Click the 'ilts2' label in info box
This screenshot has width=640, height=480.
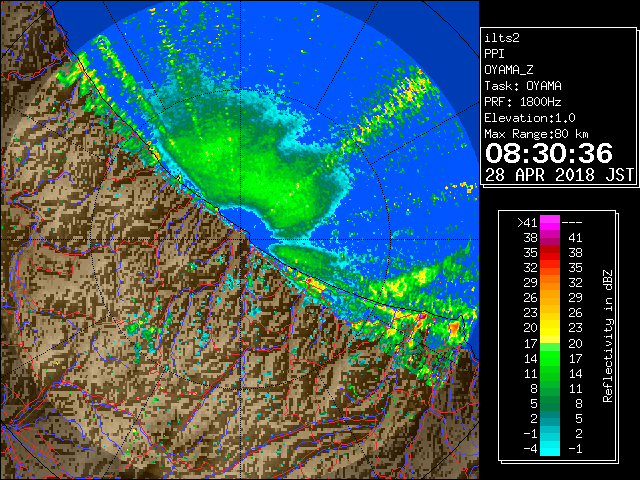coord(502,38)
